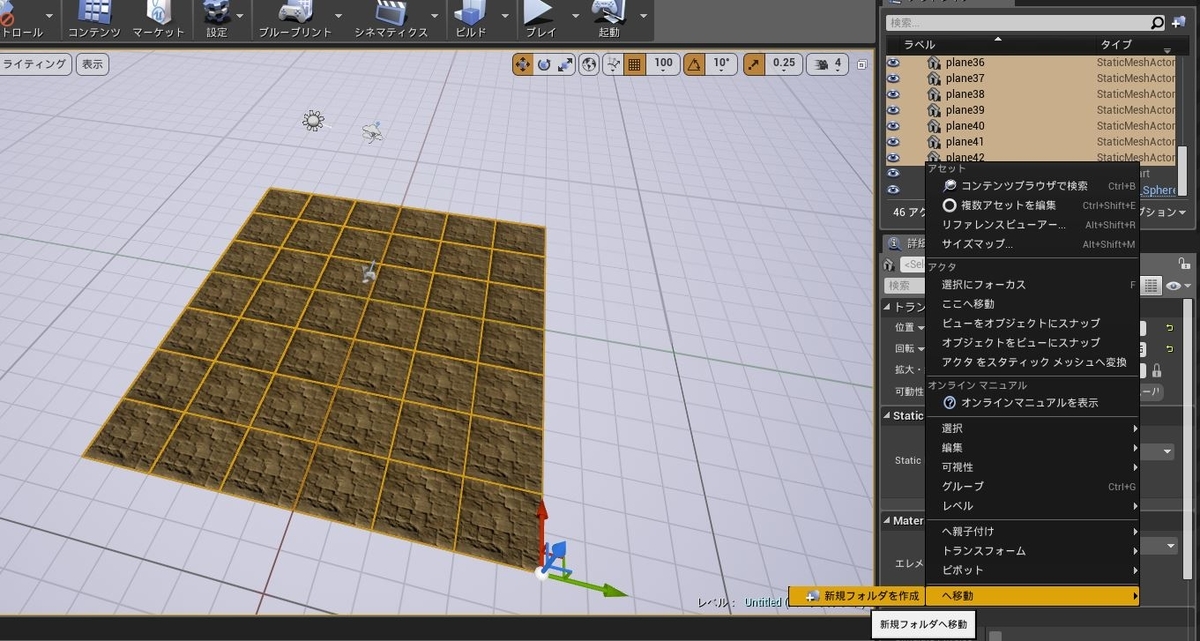The width and height of the screenshot is (1200, 641).
Task: Open the rotation snap 10° dropdown
Action: pyautogui.click(x=722, y=64)
